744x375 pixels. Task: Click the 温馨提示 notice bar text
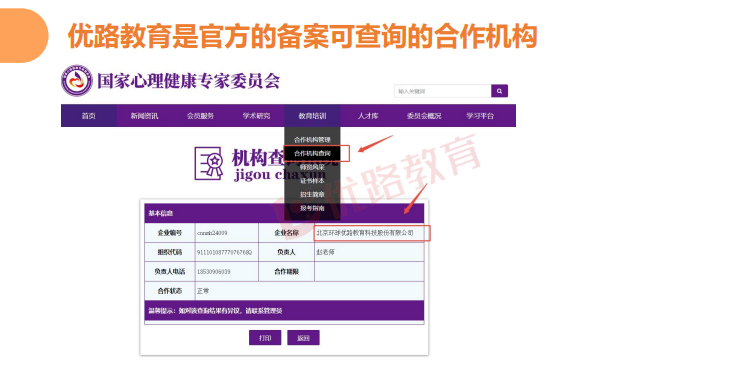click(215, 311)
